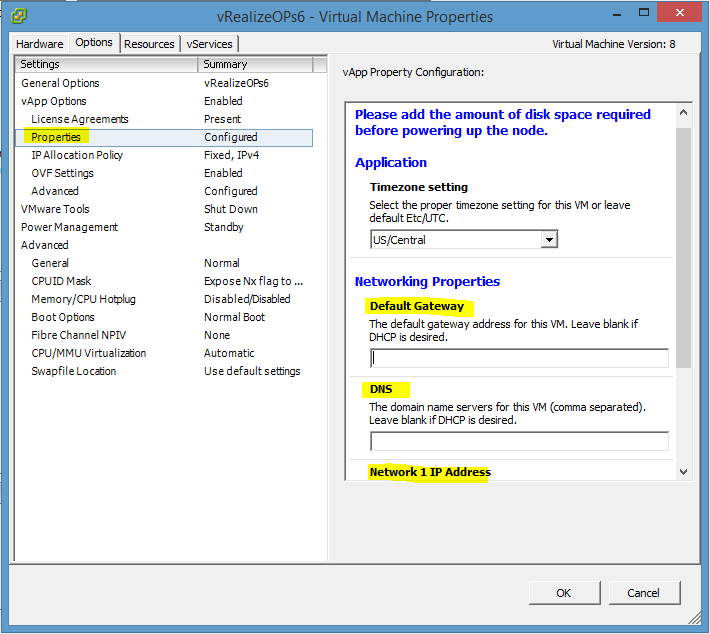Click the Default Gateway input field
The width and height of the screenshot is (710, 634).
519,358
